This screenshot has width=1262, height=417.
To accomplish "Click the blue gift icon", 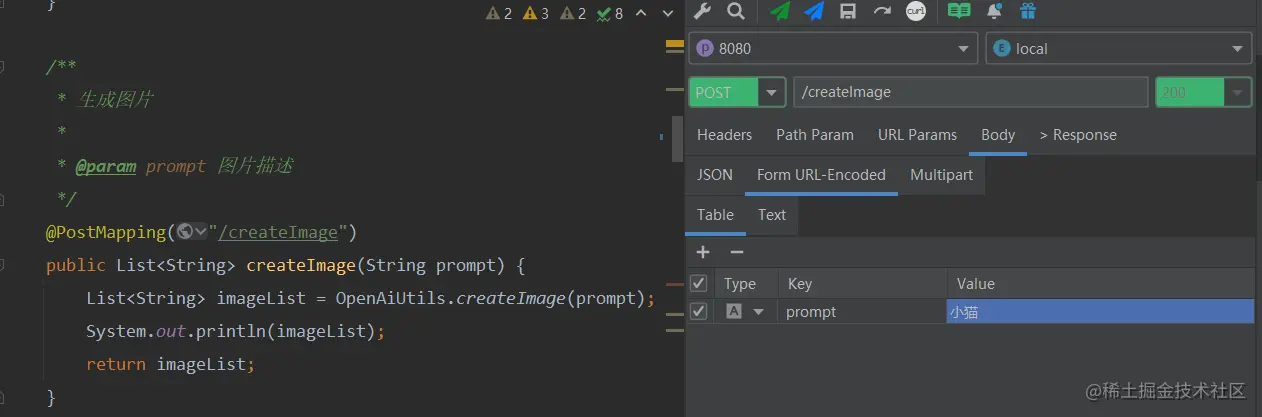I will 1028,11.
